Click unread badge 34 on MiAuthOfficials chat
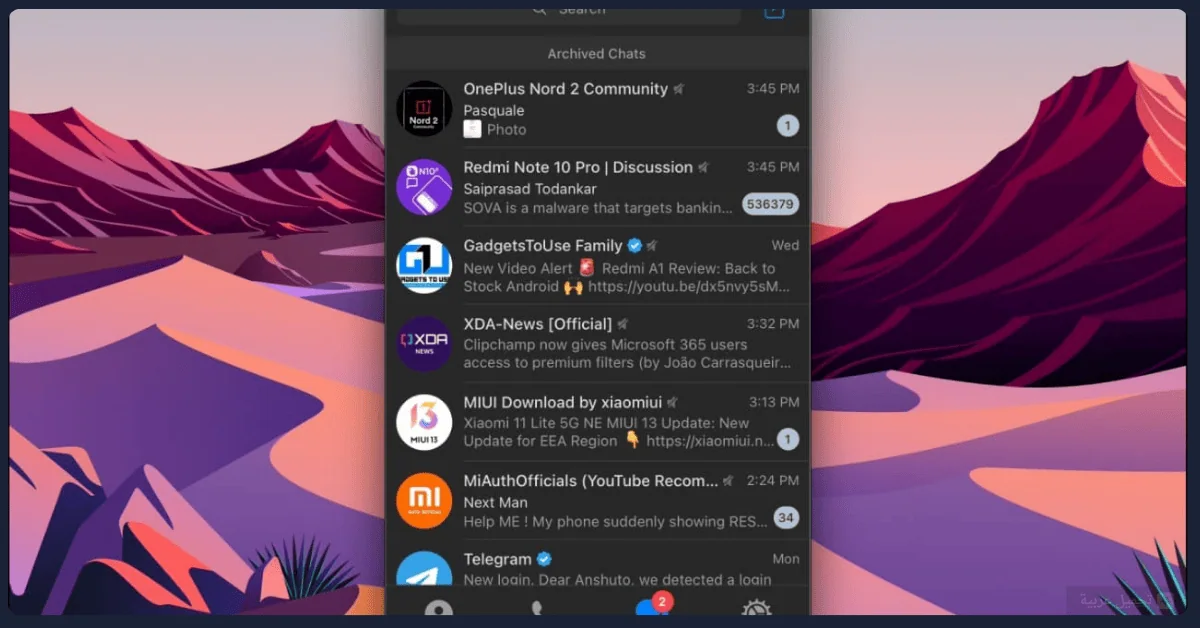 [786, 518]
